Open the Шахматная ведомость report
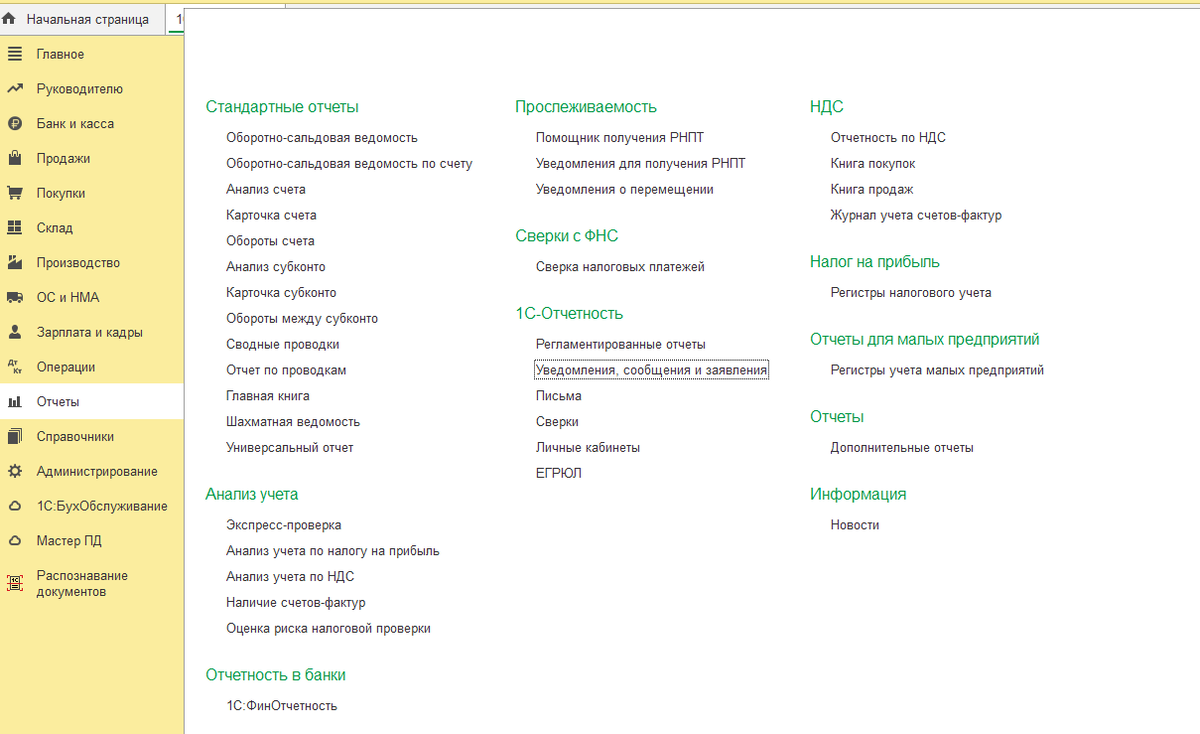Screen dimensions: 1200x734 pos(293,422)
